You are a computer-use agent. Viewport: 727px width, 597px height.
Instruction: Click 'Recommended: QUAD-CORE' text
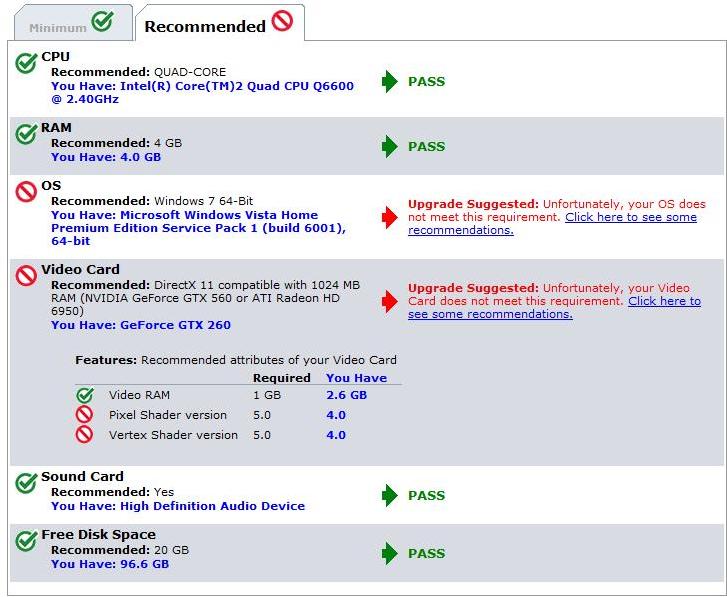[x=139, y=72]
